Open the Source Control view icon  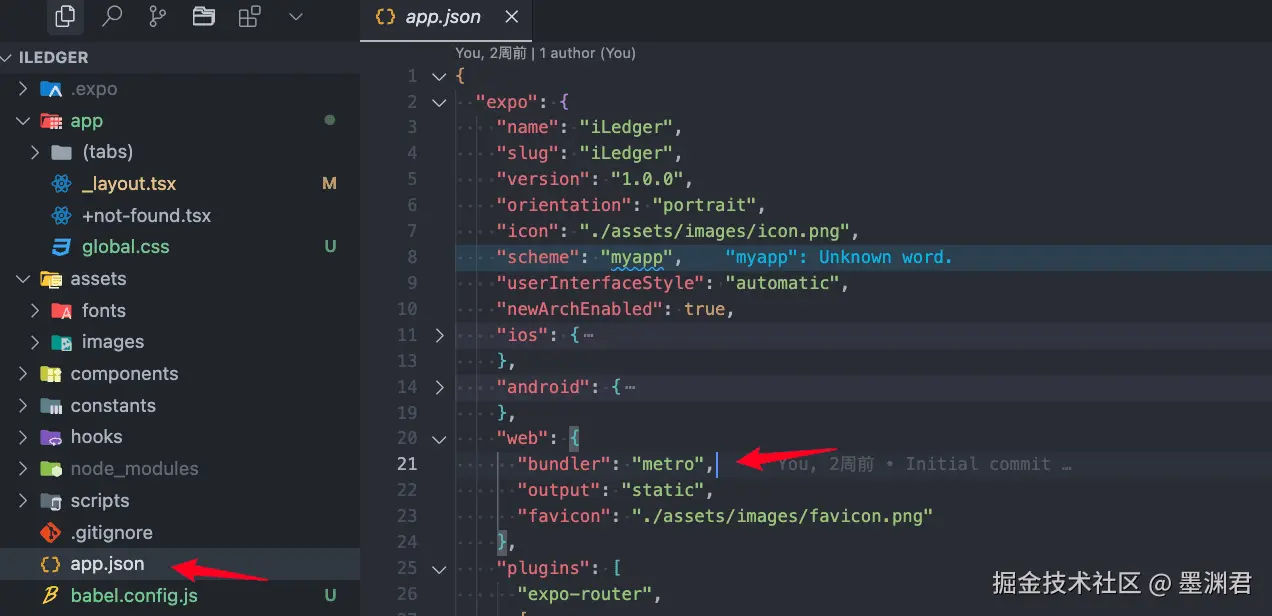[158, 17]
